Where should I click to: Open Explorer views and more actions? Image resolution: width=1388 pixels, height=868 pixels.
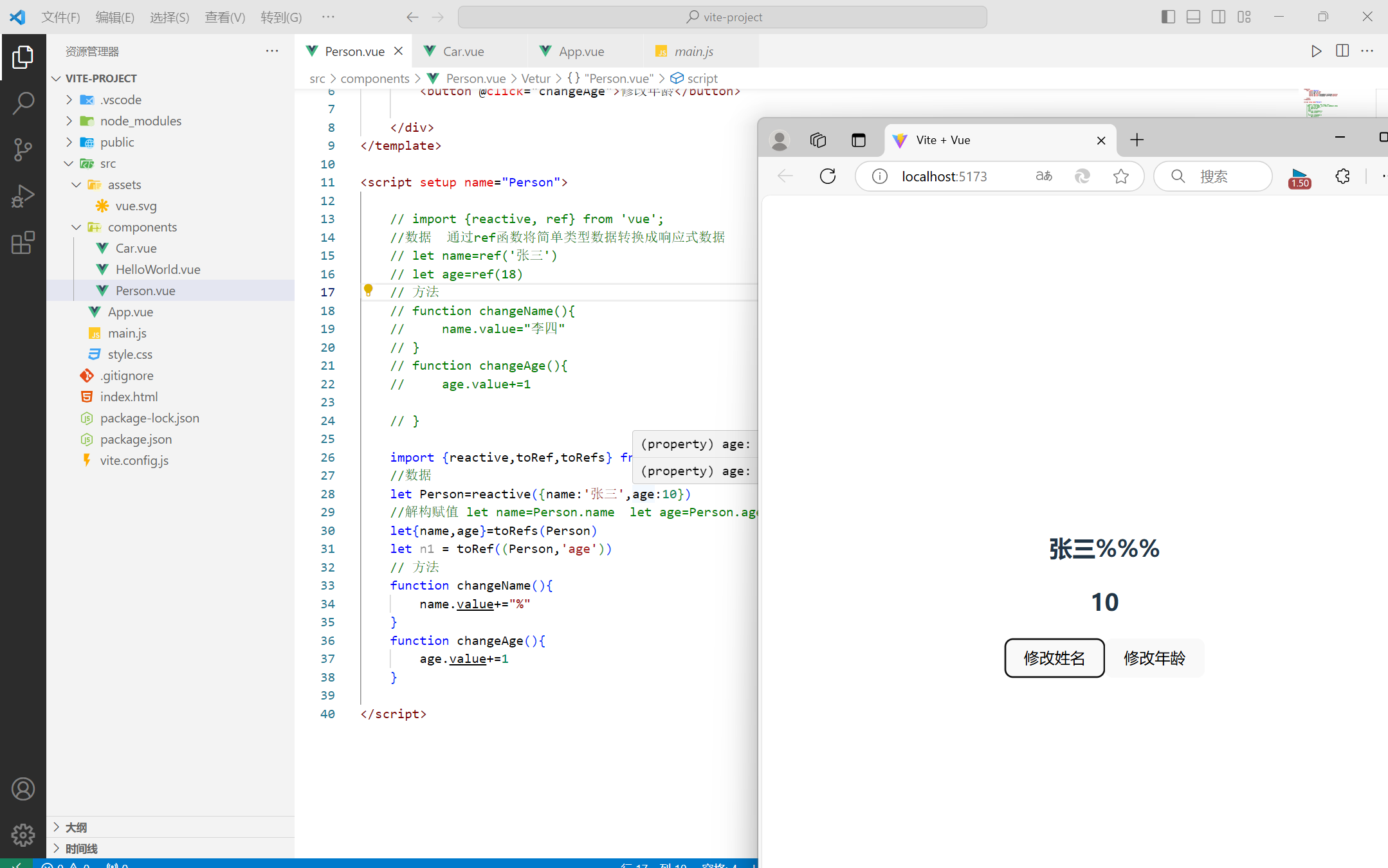click(272, 51)
